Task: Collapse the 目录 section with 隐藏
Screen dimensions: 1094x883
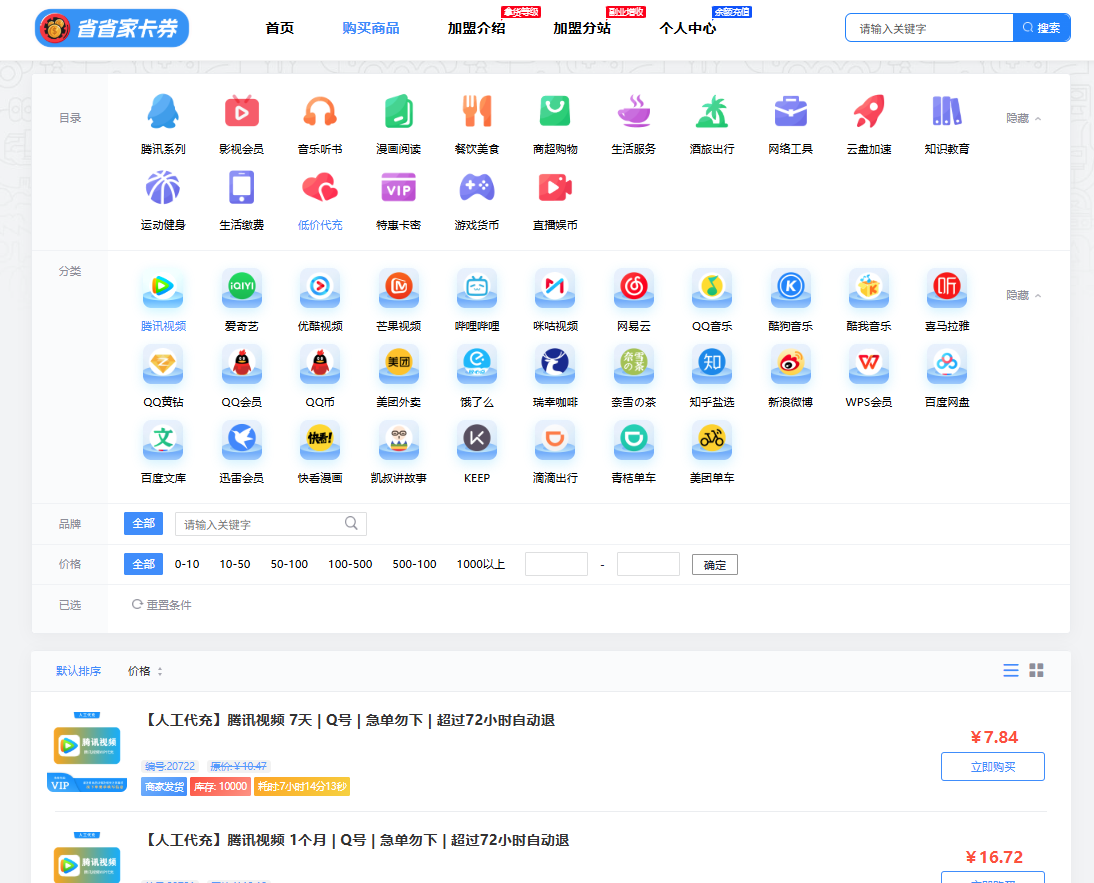Action: [1022, 118]
